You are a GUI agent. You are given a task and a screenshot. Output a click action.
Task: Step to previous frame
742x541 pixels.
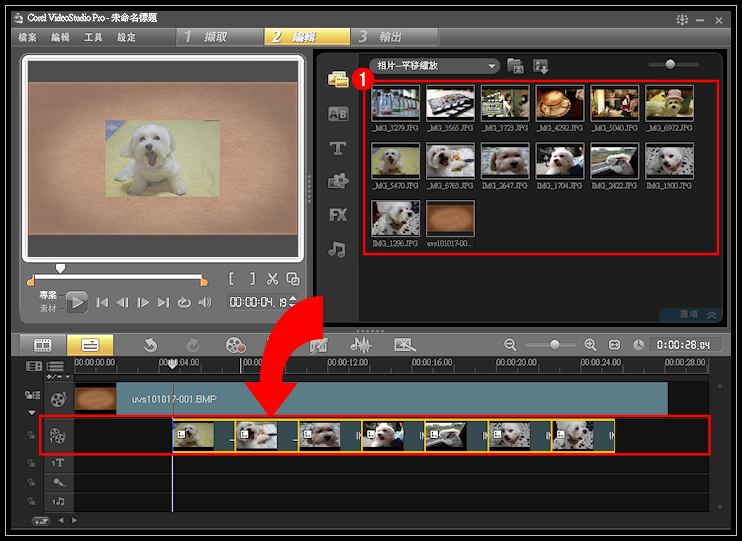pos(122,302)
